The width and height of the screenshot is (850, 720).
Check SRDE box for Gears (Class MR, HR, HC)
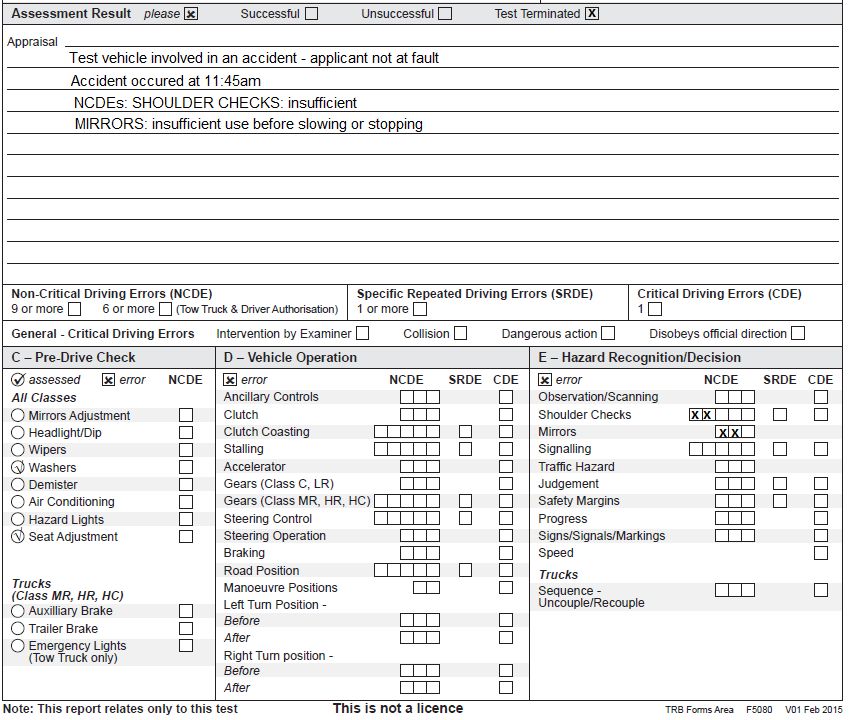click(465, 501)
